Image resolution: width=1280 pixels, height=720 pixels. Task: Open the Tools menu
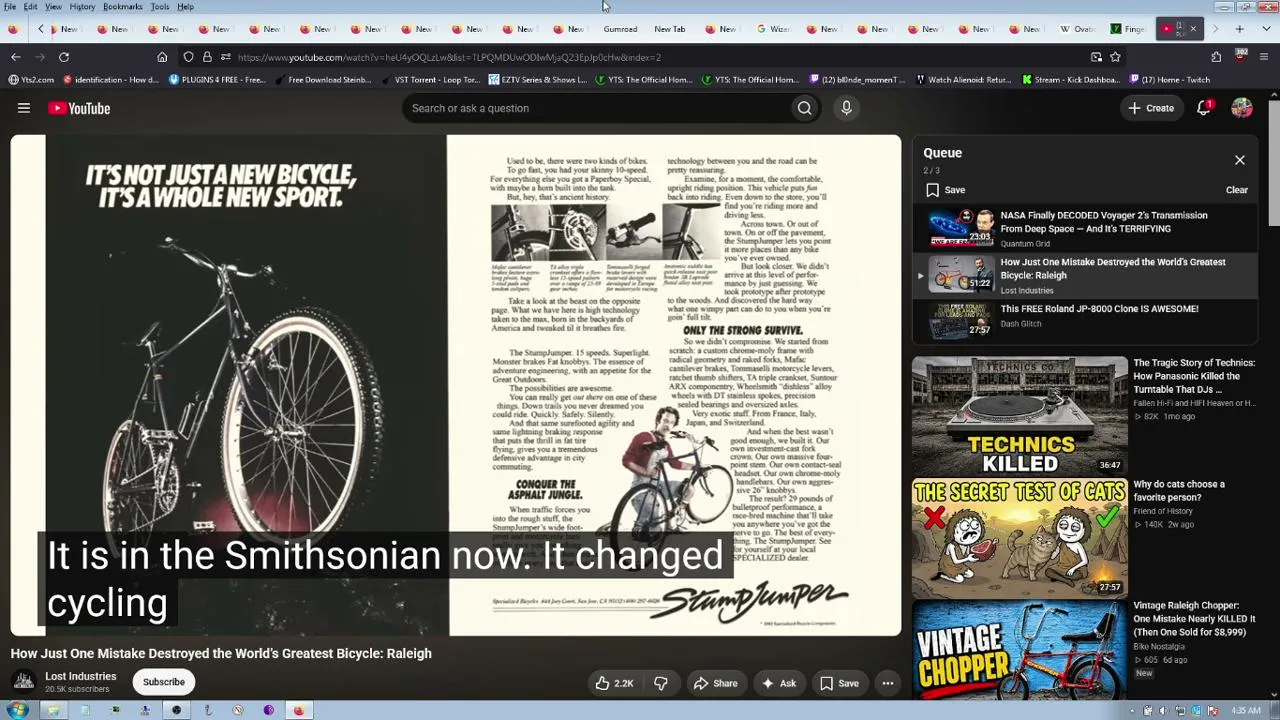tap(160, 7)
